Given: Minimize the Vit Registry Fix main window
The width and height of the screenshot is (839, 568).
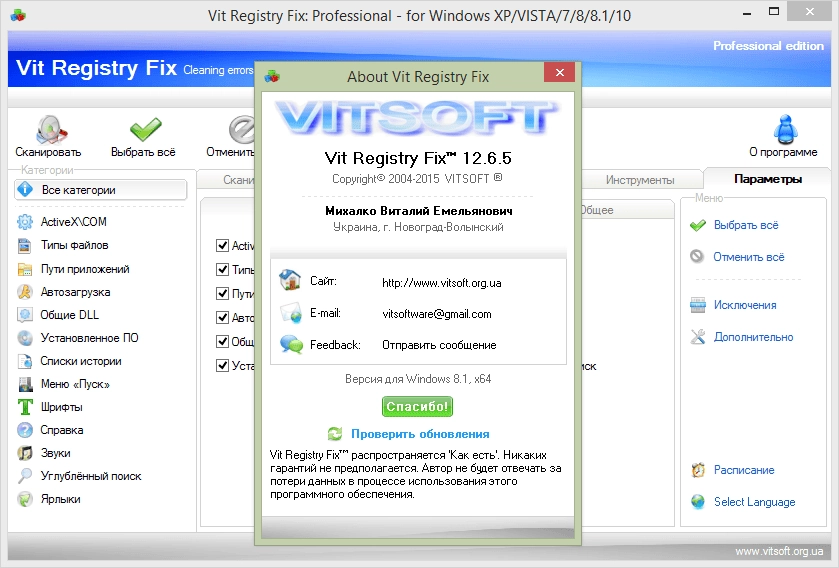Looking at the screenshot, I should point(748,13).
